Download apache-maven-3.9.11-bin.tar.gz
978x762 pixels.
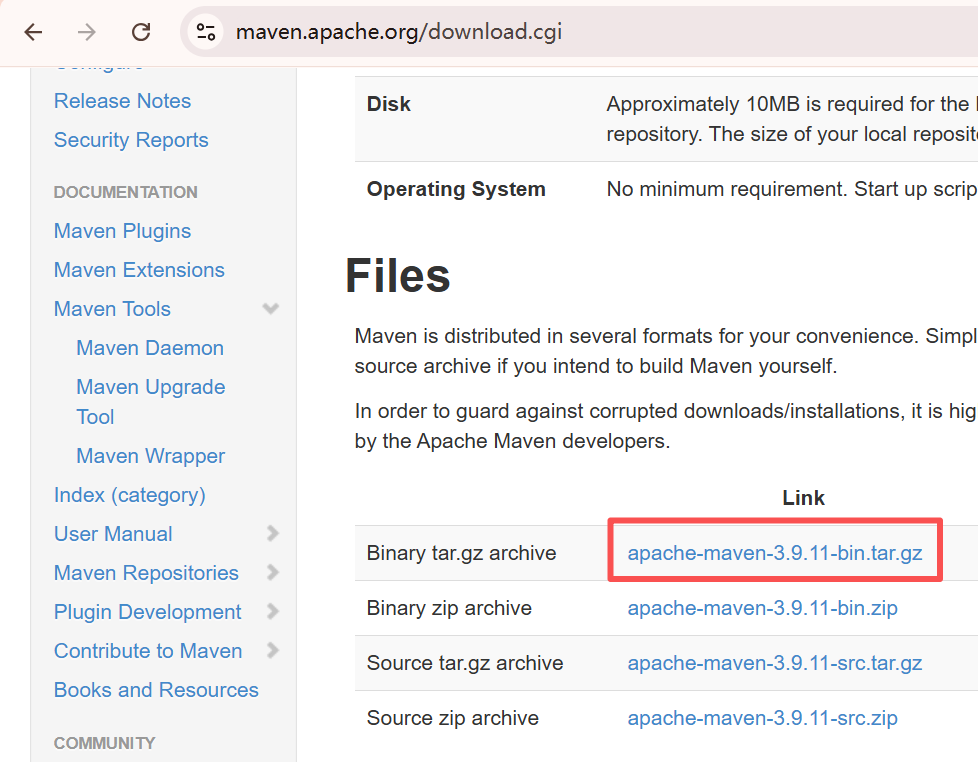click(774, 553)
